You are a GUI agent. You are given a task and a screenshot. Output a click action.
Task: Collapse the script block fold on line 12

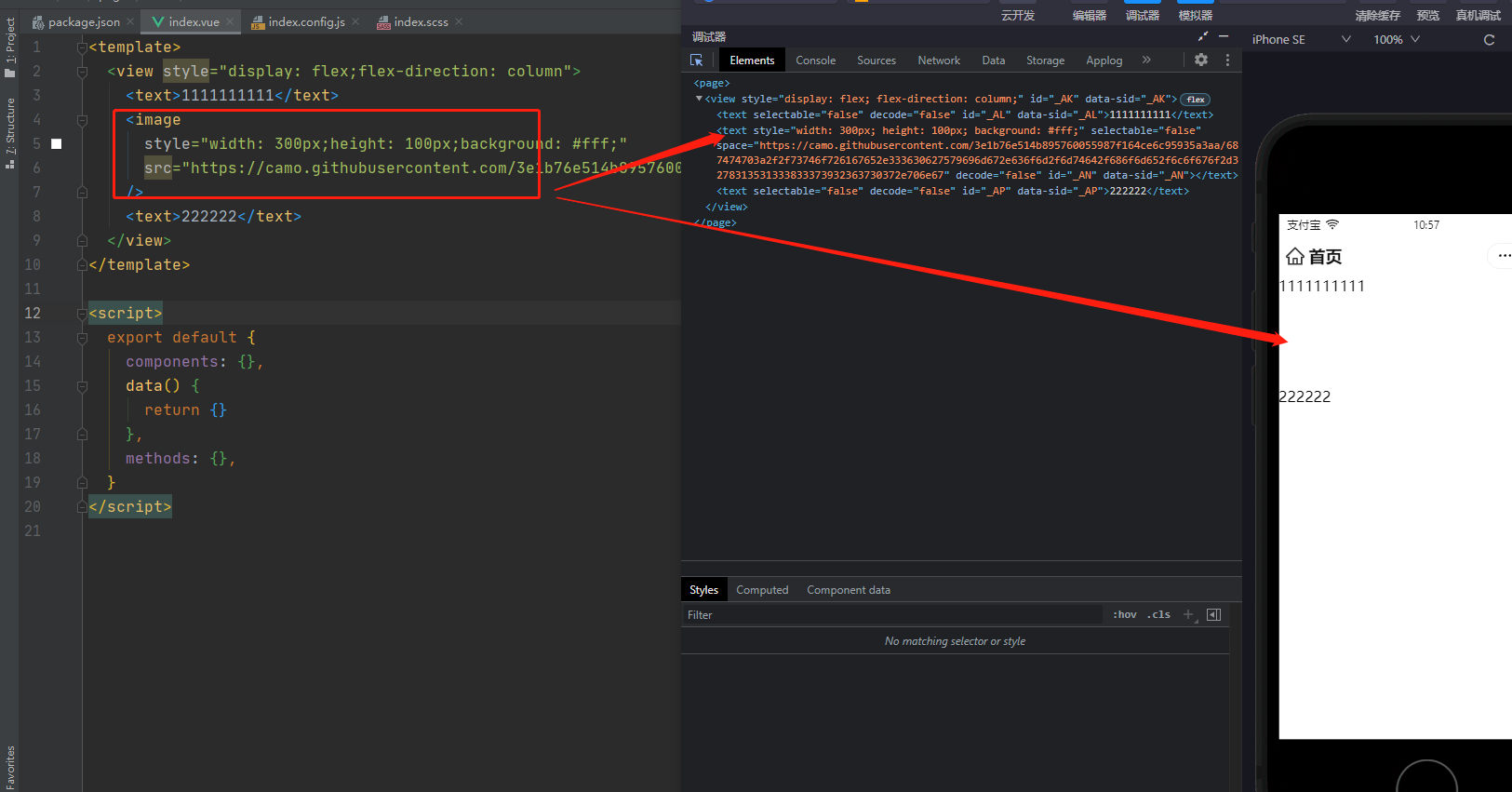click(x=82, y=313)
